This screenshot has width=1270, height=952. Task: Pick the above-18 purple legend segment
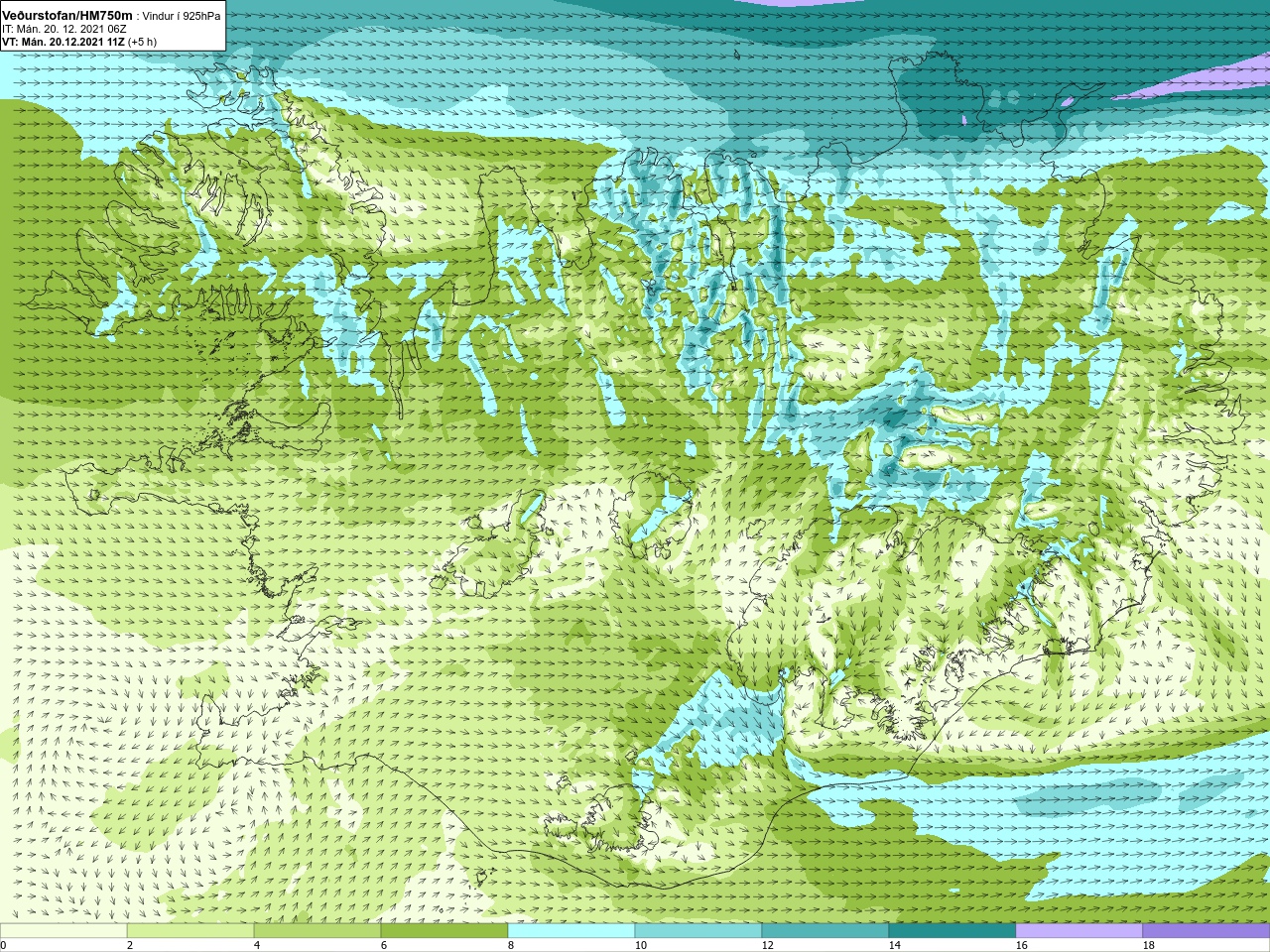point(1206,931)
